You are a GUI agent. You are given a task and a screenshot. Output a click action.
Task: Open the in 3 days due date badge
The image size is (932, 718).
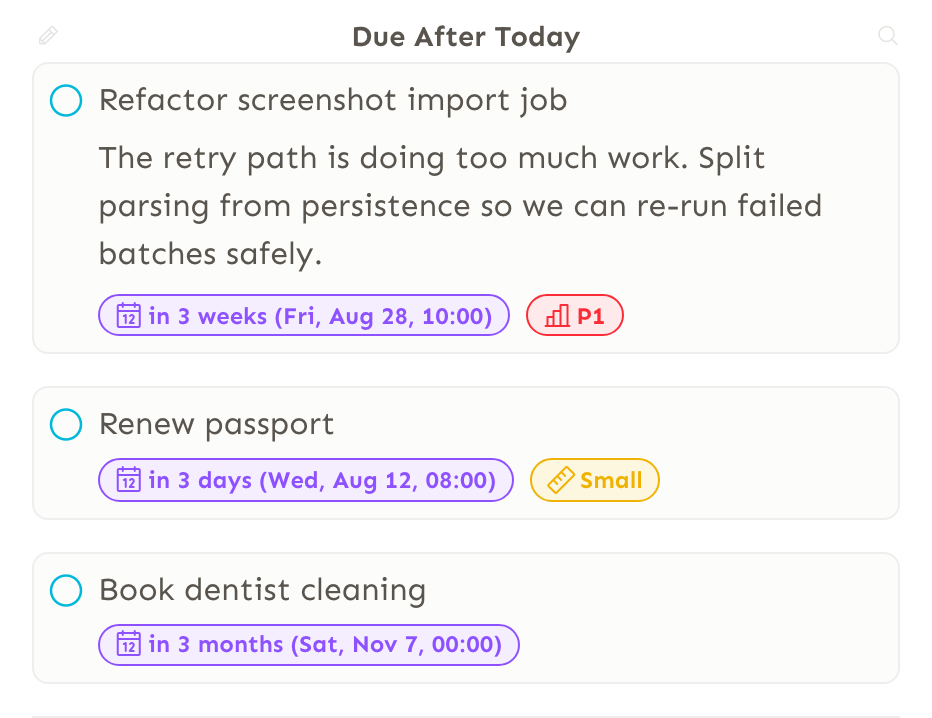(306, 480)
